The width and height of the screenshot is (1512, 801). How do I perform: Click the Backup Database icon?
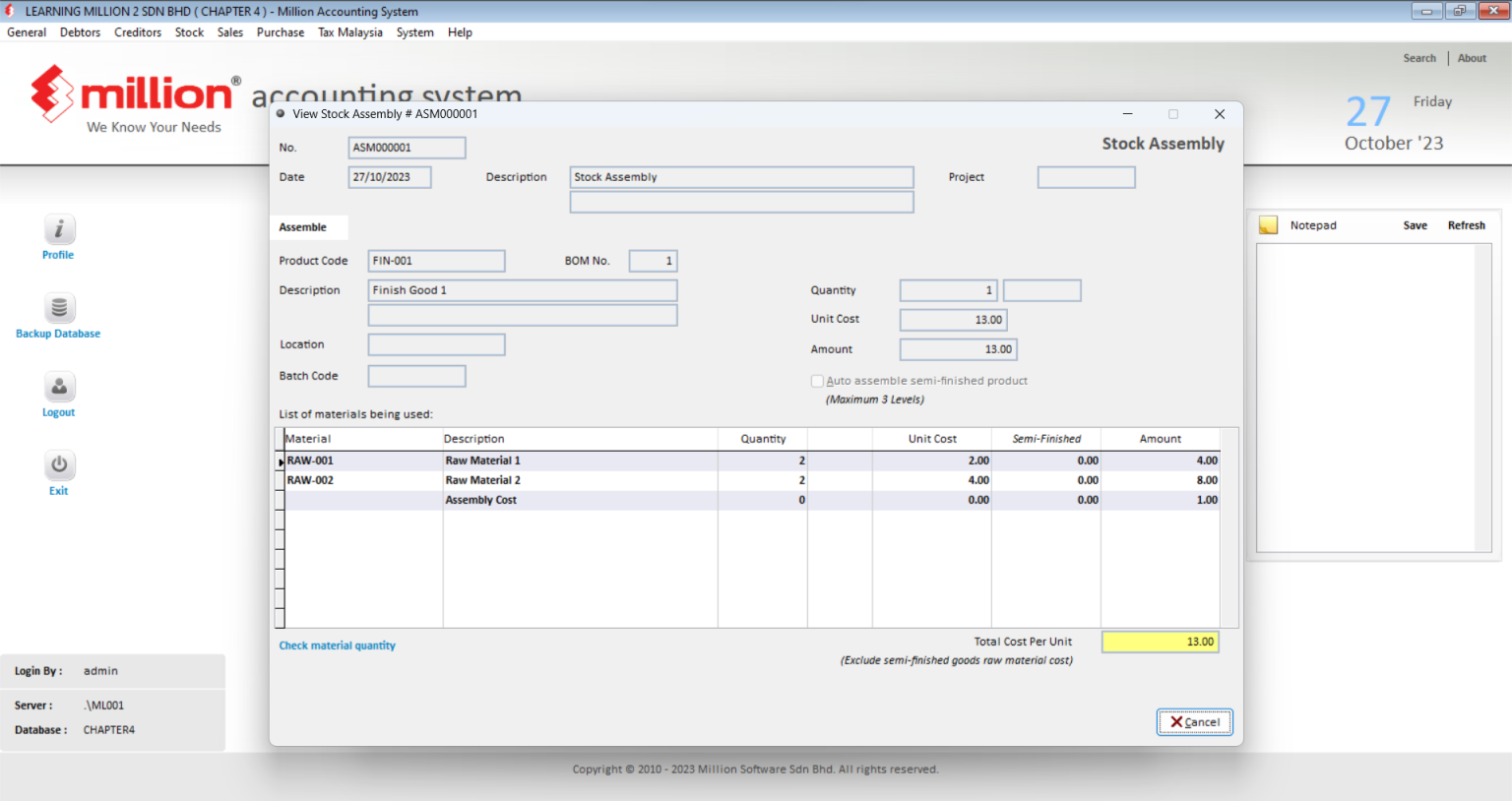(x=59, y=308)
